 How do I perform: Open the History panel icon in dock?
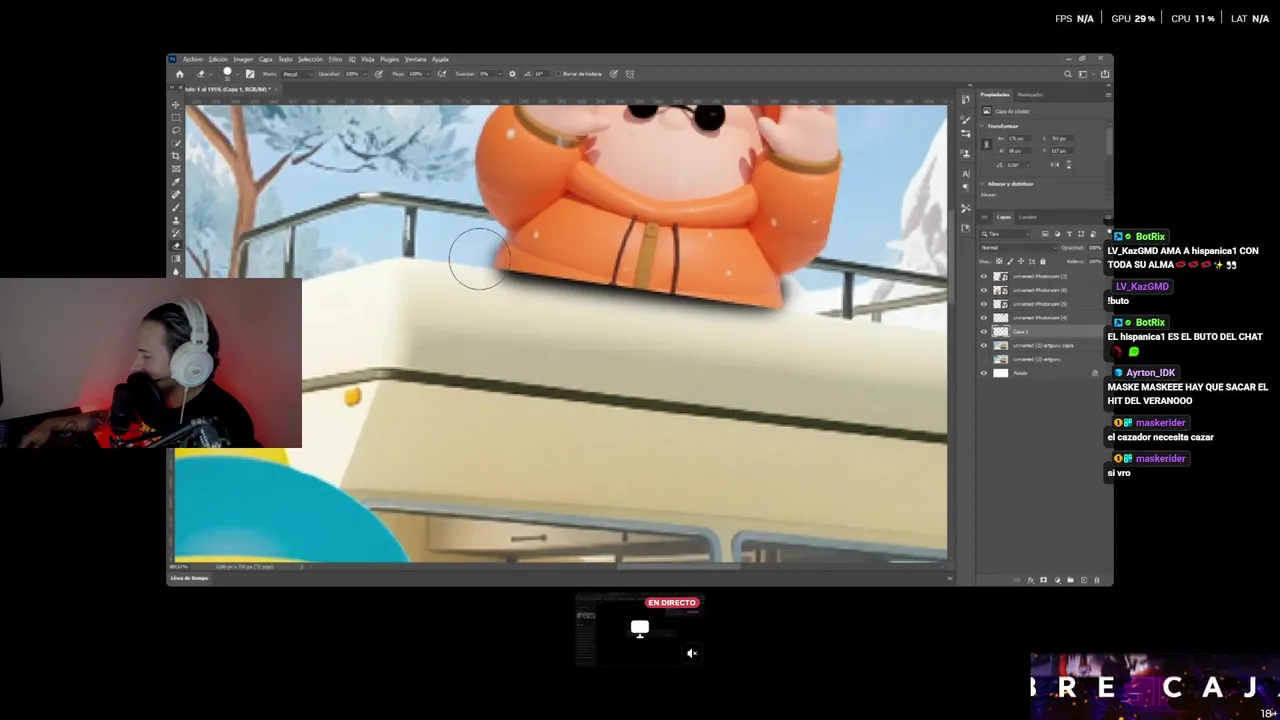coord(965,99)
